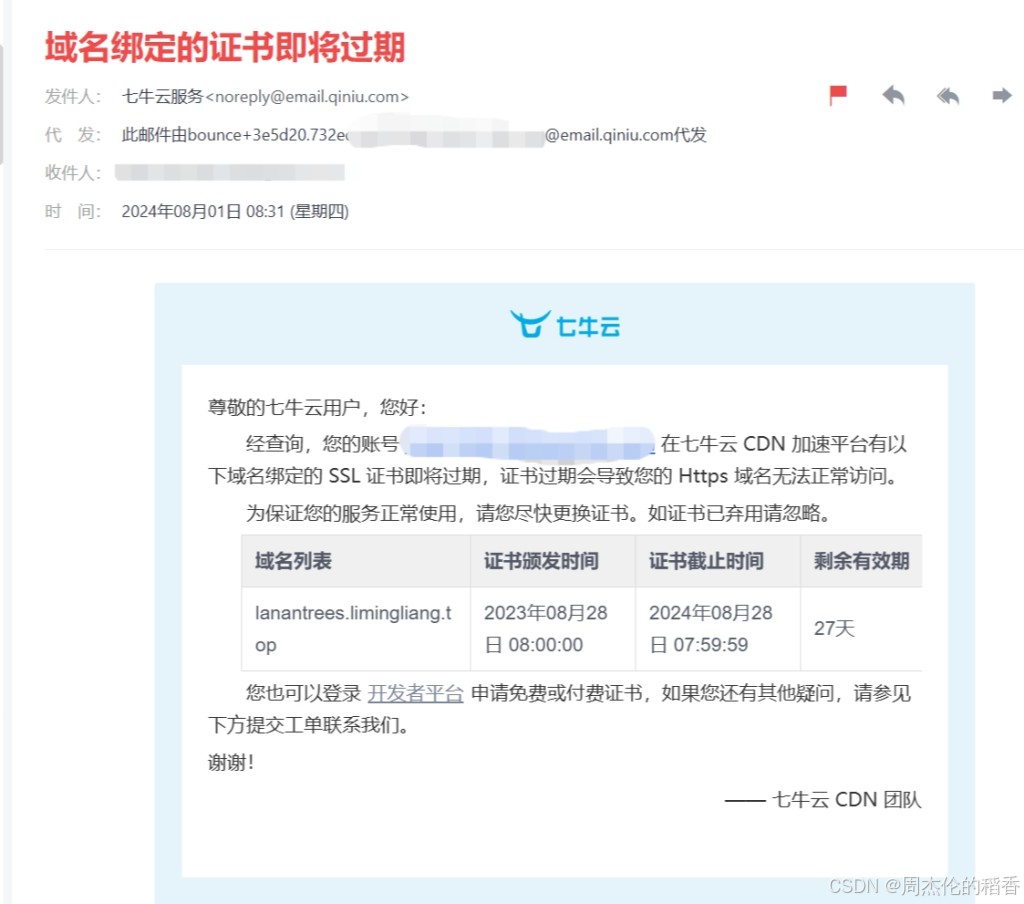Click the 发件人 label
Viewport: 1024px width, 904px height.
(x=72, y=97)
